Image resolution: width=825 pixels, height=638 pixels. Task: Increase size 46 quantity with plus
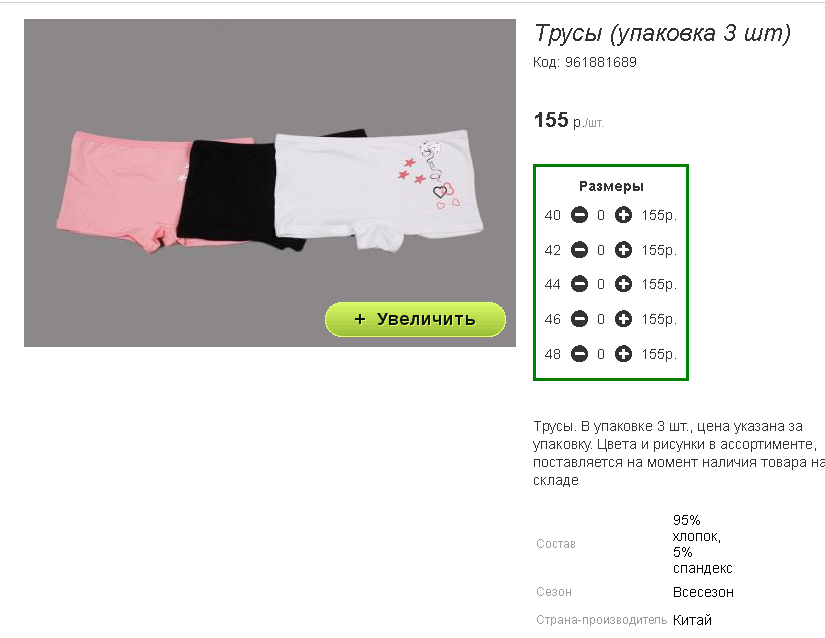tap(623, 319)
